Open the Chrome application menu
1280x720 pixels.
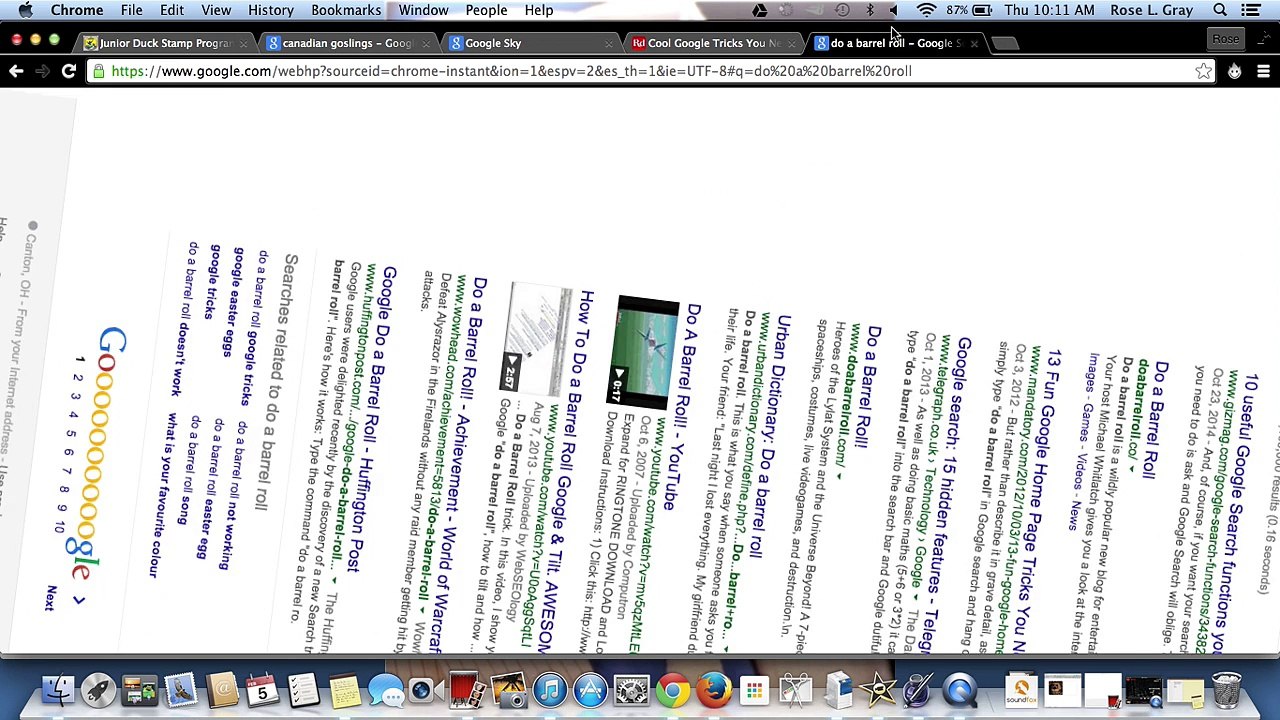pyautogui.click(x=77, y=10)
